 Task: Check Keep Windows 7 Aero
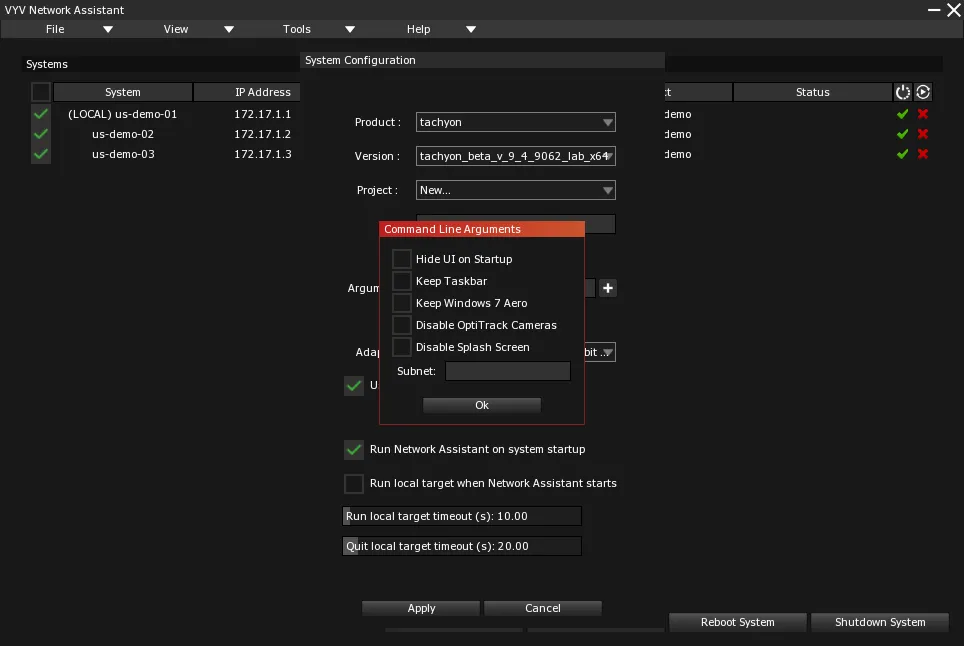pos(401,303)
